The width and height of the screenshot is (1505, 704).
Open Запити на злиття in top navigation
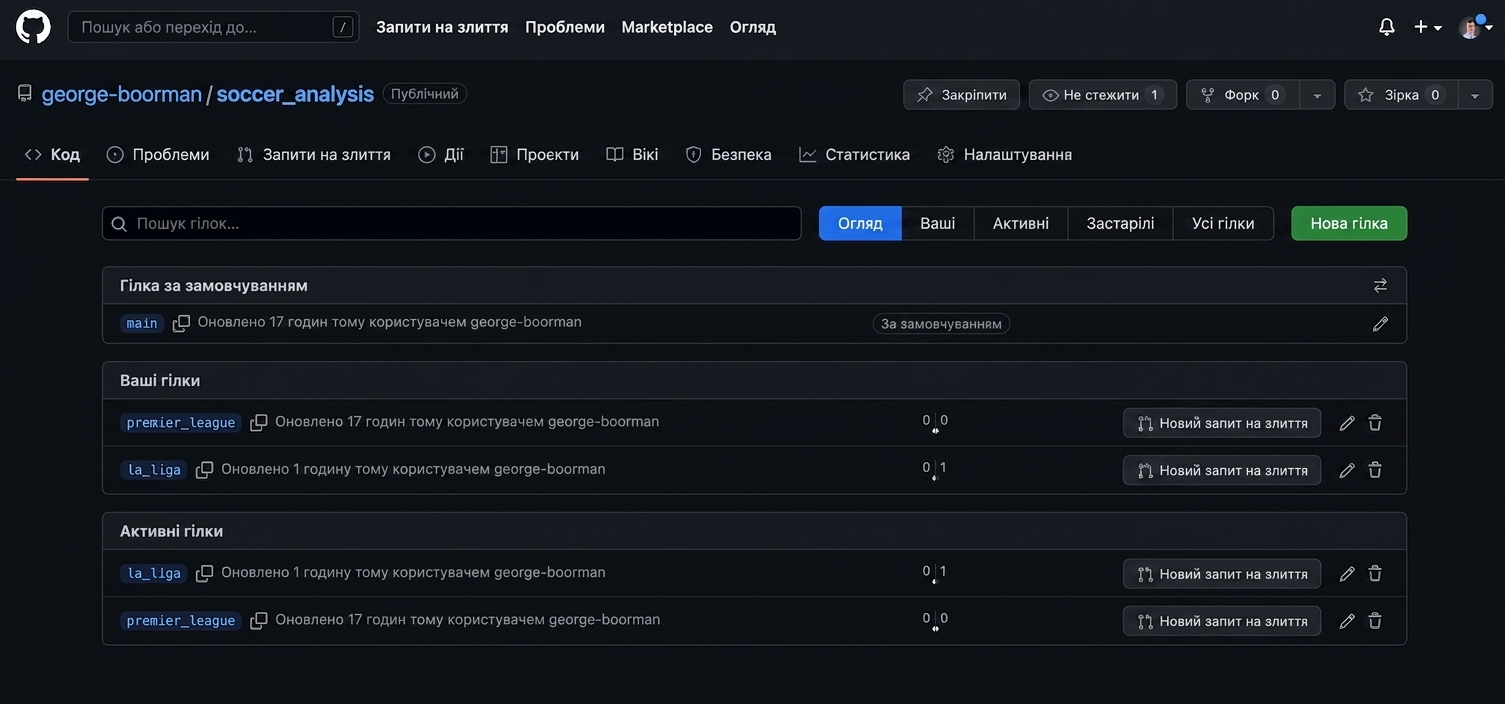(442, 27)
